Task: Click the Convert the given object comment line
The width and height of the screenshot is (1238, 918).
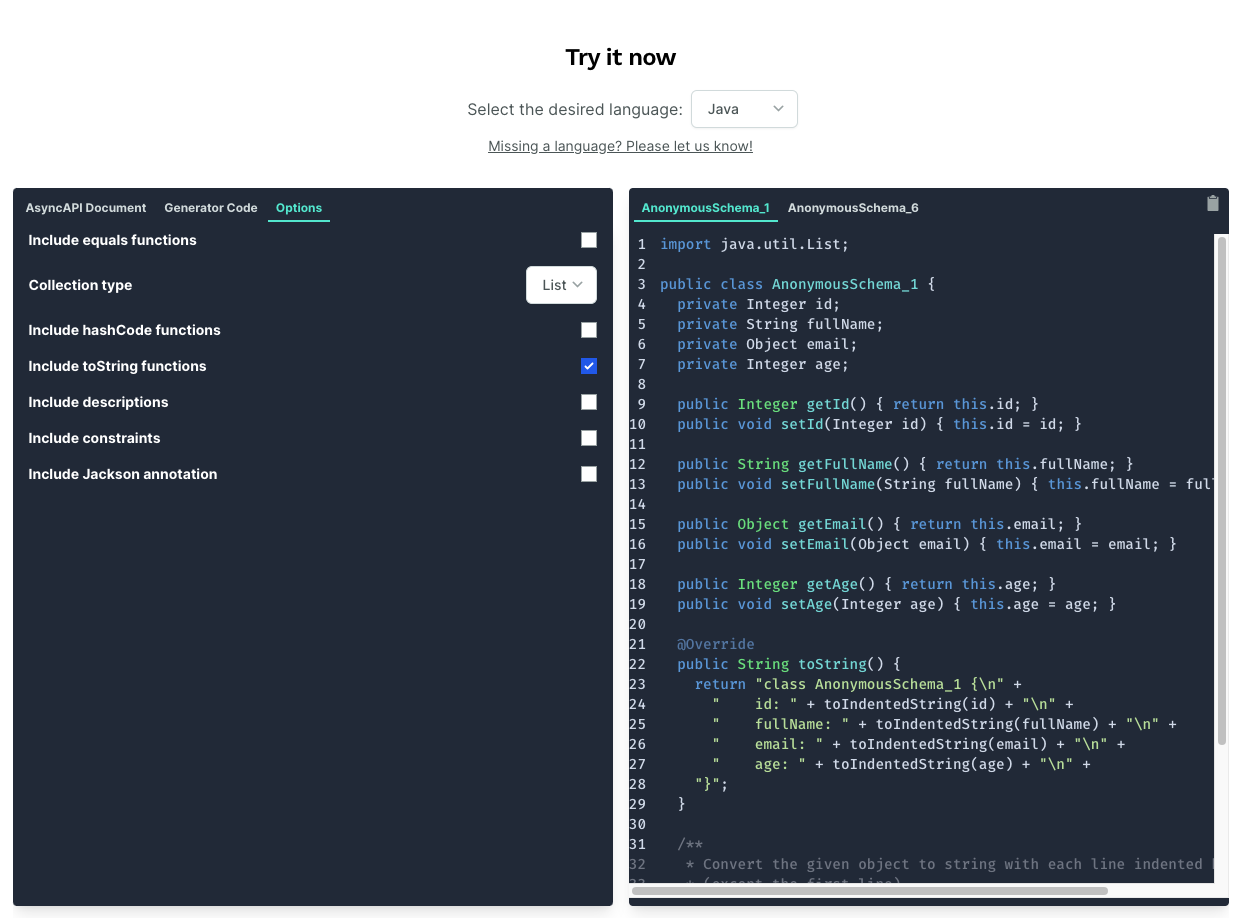Action: 949,864
